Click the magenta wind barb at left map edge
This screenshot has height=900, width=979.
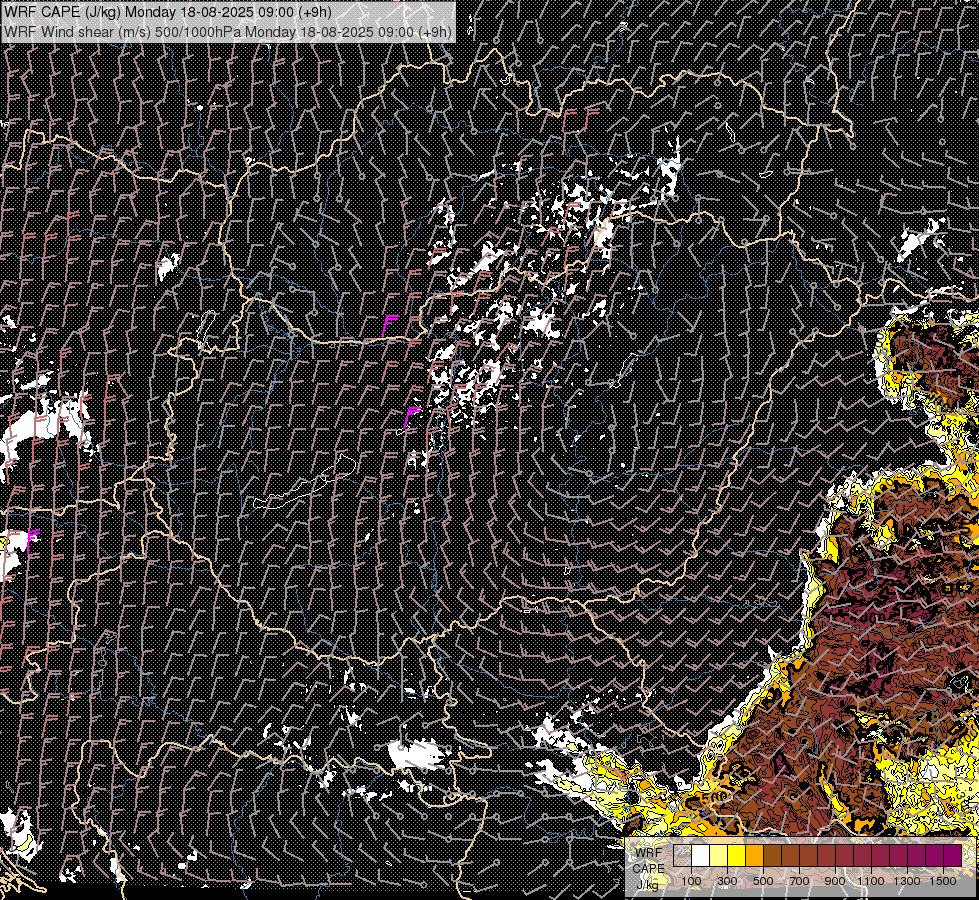tap(33, 540)
